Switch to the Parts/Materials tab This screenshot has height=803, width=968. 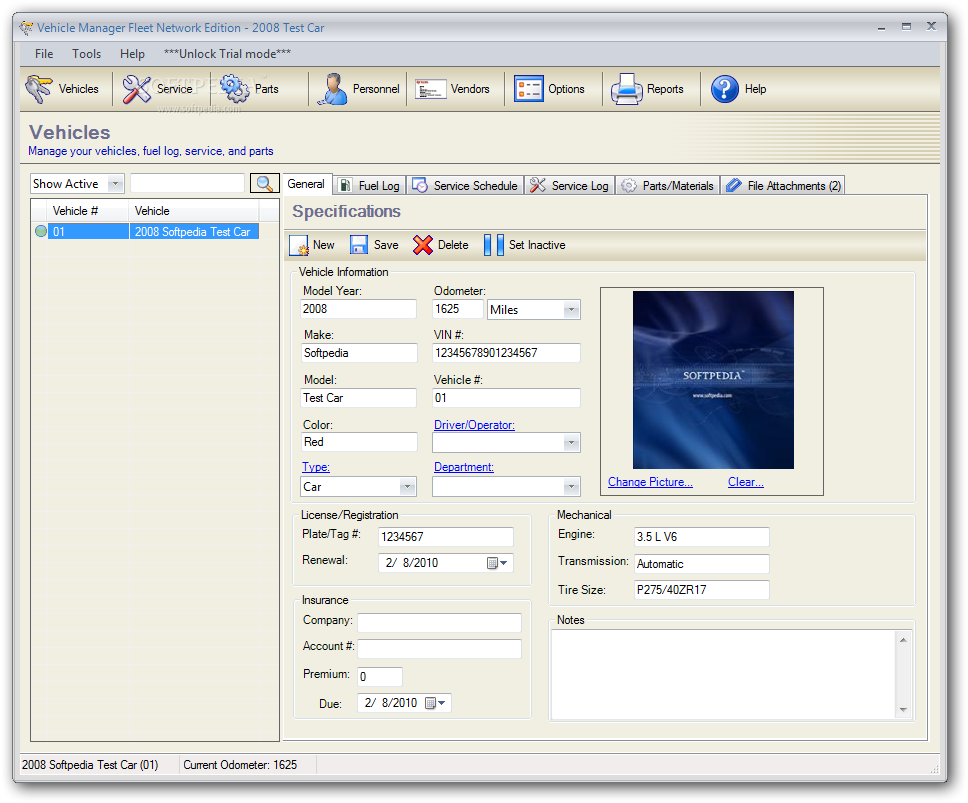coord(667,186)
